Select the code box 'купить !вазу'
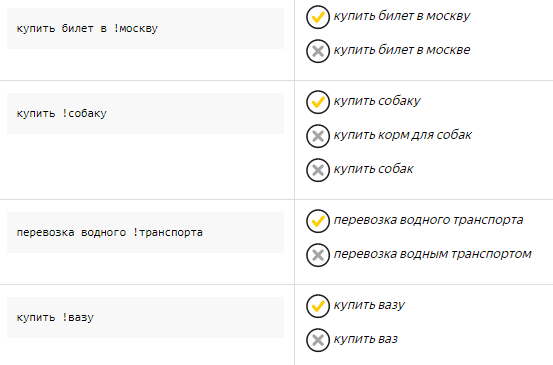 point(145,317)
